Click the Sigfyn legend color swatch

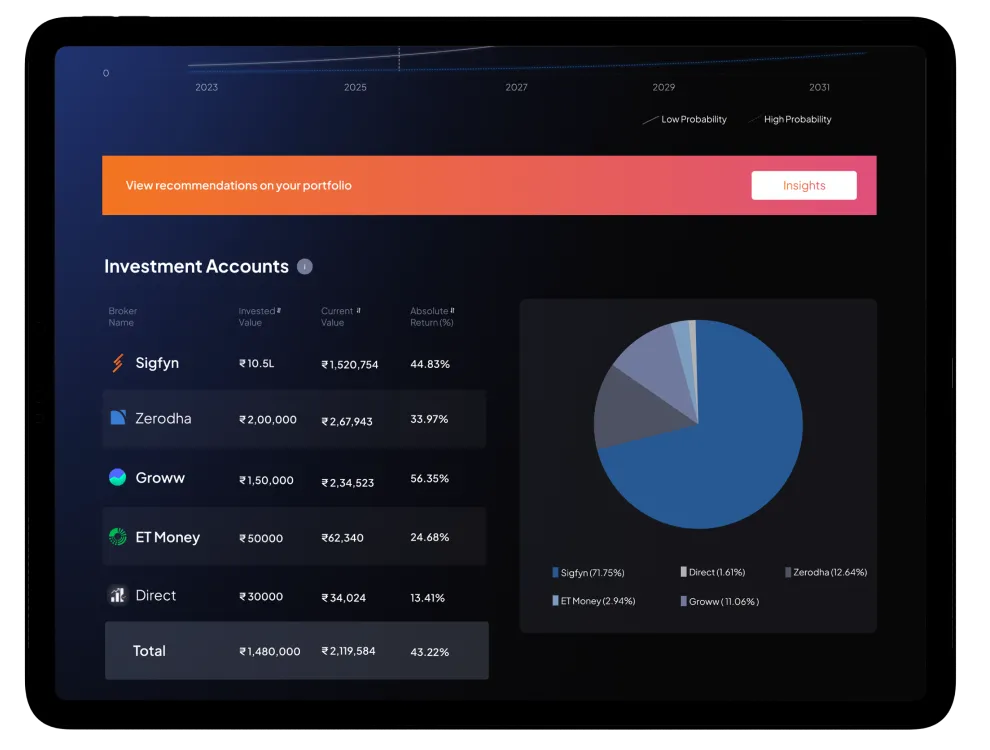(556, 573)
